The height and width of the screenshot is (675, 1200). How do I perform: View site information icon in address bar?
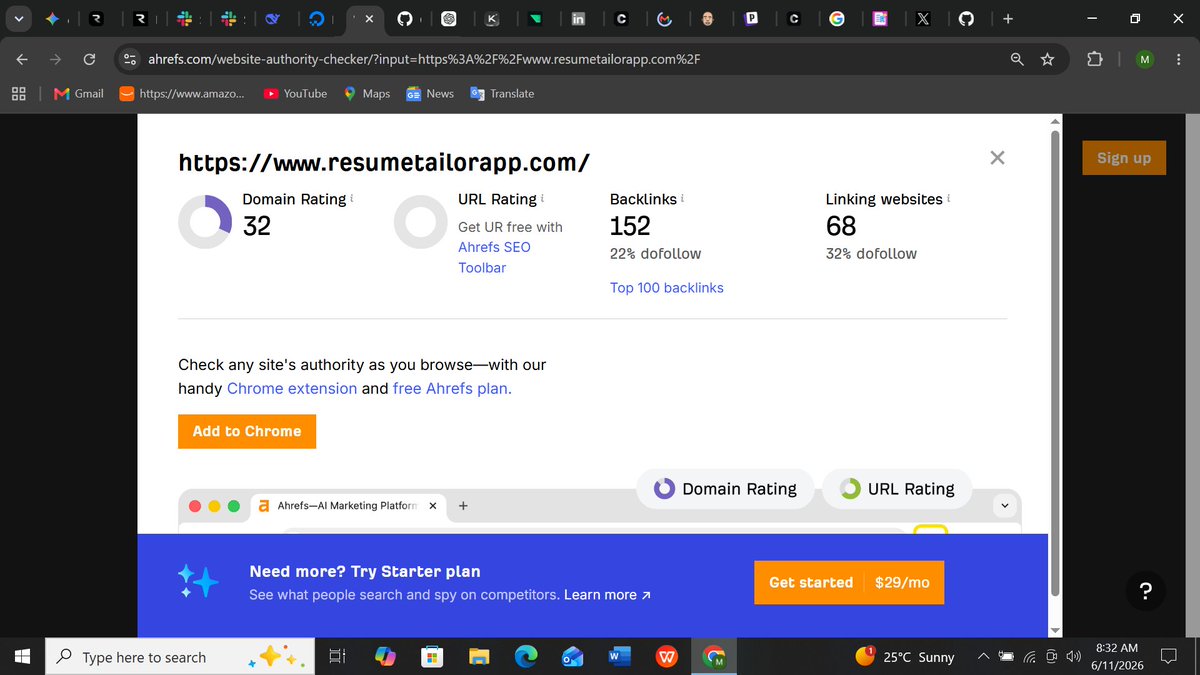[x=129, y=60]
